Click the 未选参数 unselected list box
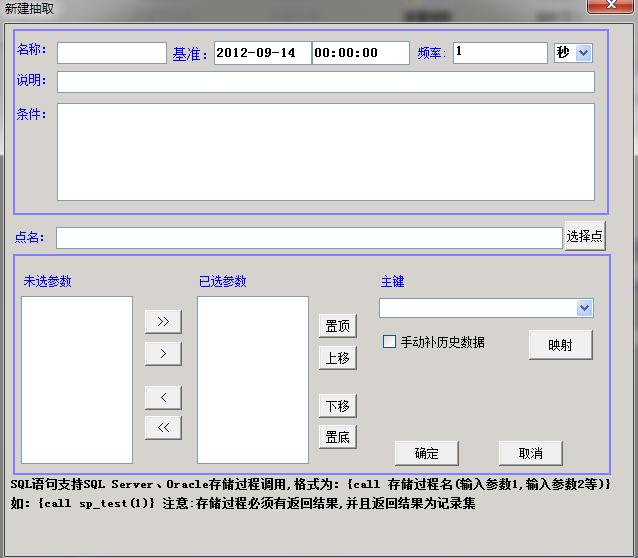The image size is (638, 558). 77,380
